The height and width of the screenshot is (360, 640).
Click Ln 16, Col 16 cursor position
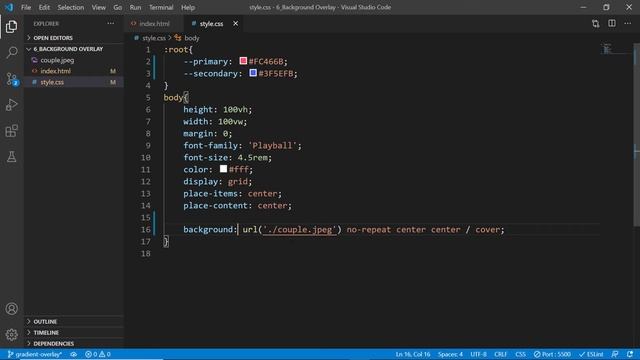click(x=413, y=354)
